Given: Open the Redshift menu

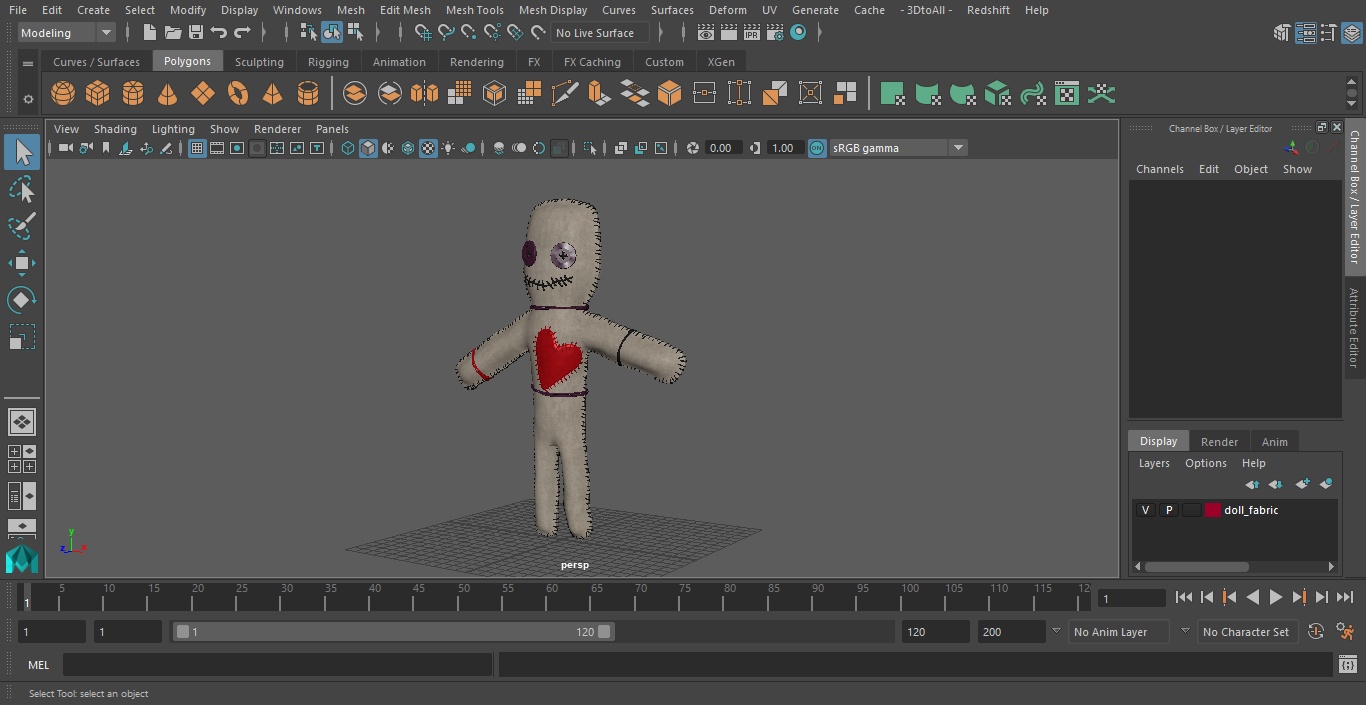Looking at the screenshot, I should (988, 10).
